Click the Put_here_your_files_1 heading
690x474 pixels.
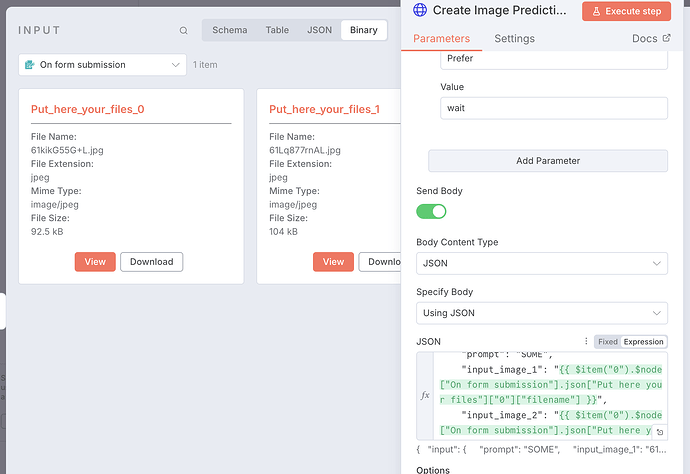(325, 109)
